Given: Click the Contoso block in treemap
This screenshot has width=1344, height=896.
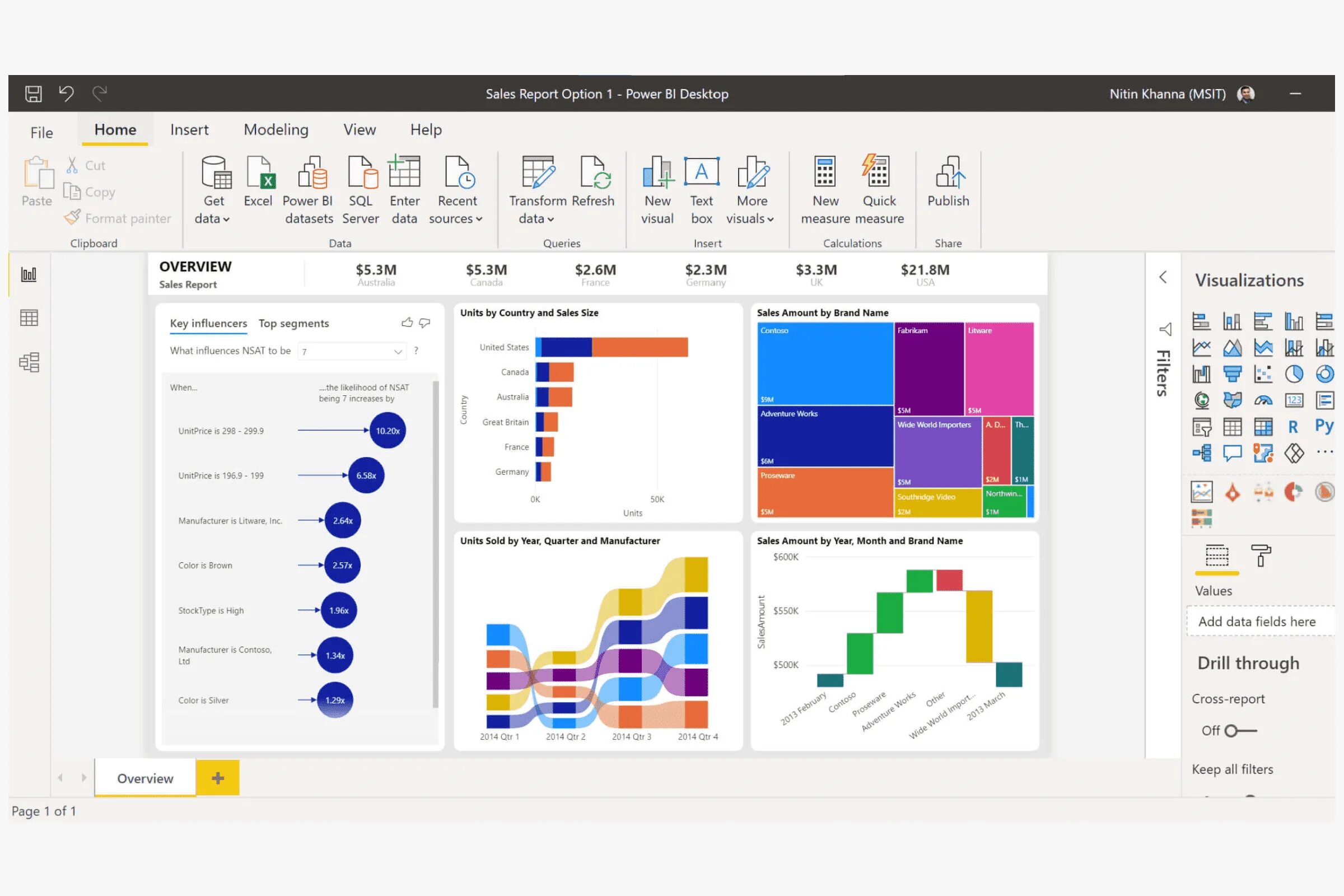Looking at the screenshot, I should tap(824, 363).
